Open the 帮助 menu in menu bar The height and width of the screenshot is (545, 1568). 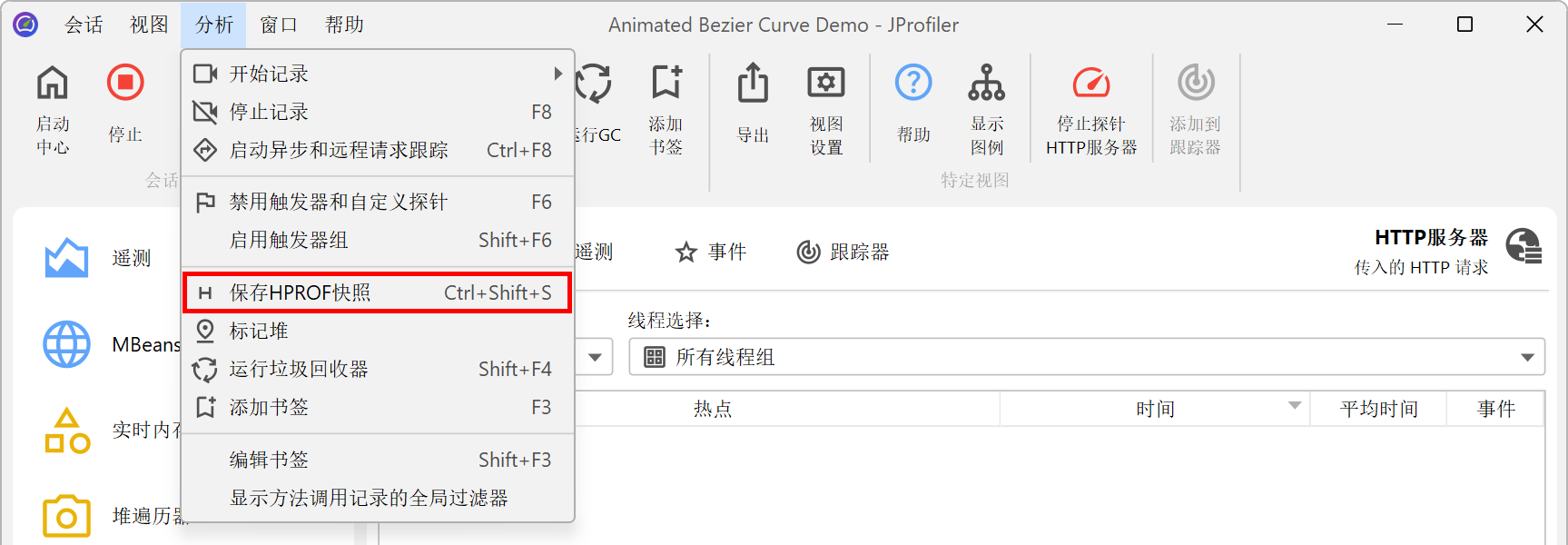344,25
